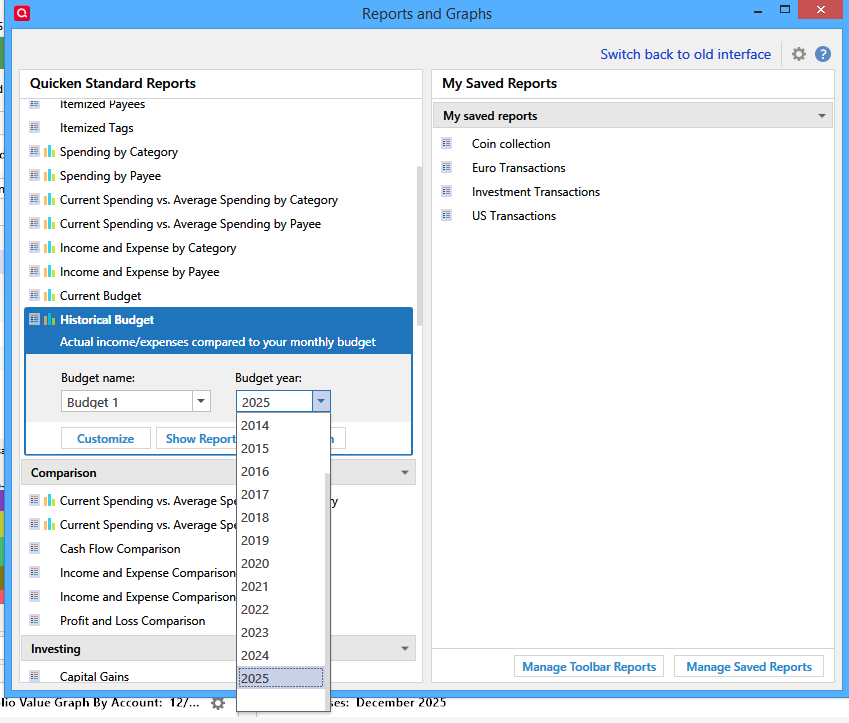Open the blue help question mark icon
The height and width of the screenshot is (723, 849).
click(822, 54)
